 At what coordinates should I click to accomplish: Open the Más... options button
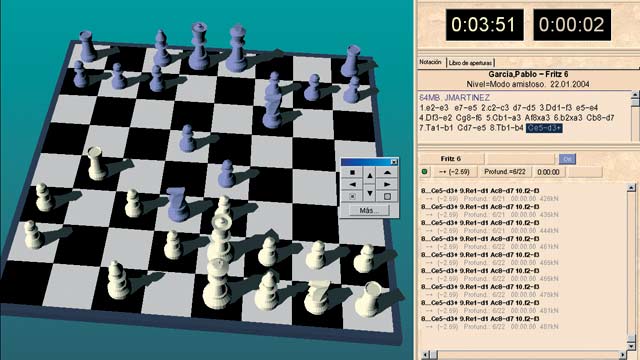[x=369, y=211]
